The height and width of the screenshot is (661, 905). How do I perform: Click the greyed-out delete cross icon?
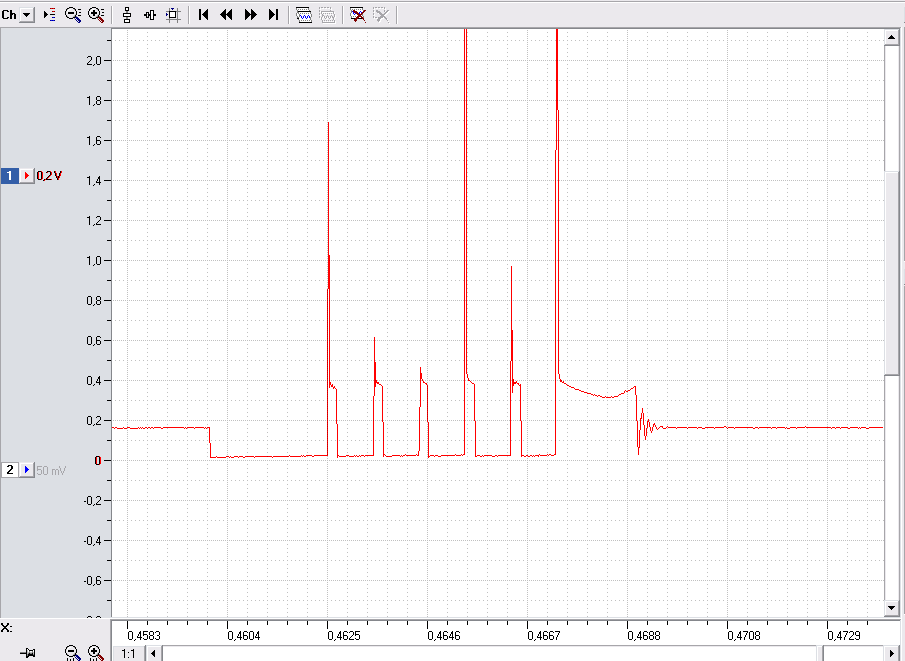[381, 15]
